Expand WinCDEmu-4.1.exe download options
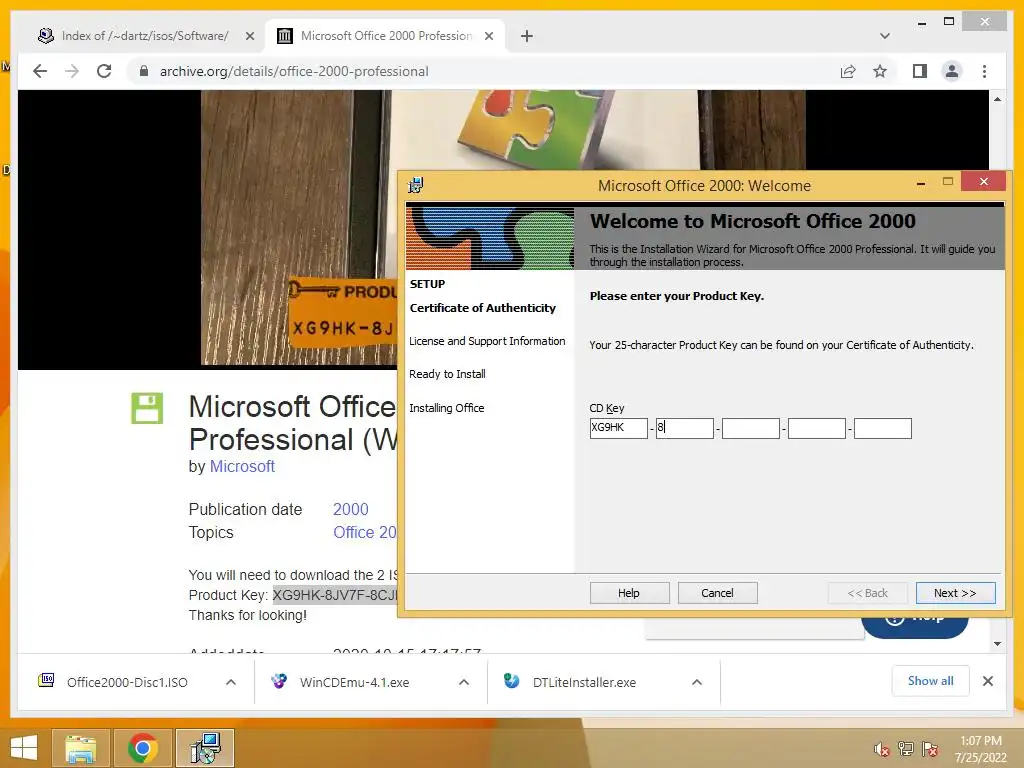 click(464, 682)
